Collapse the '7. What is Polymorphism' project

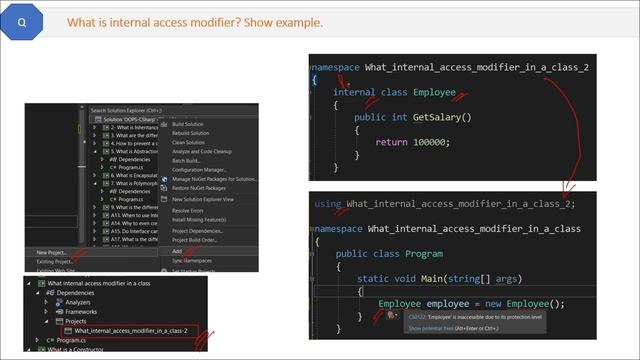(x=95, y=183)
